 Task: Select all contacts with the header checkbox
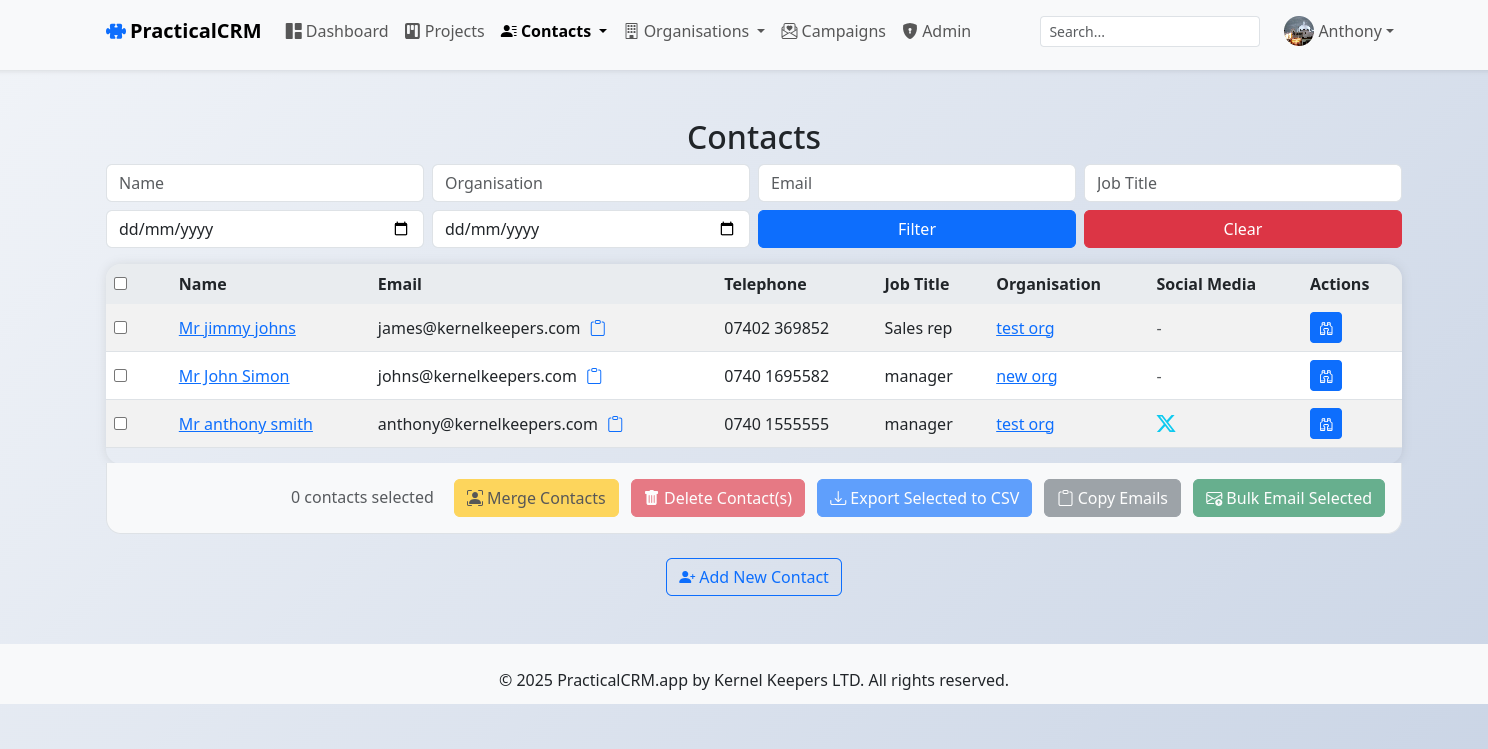click(121, 284)
